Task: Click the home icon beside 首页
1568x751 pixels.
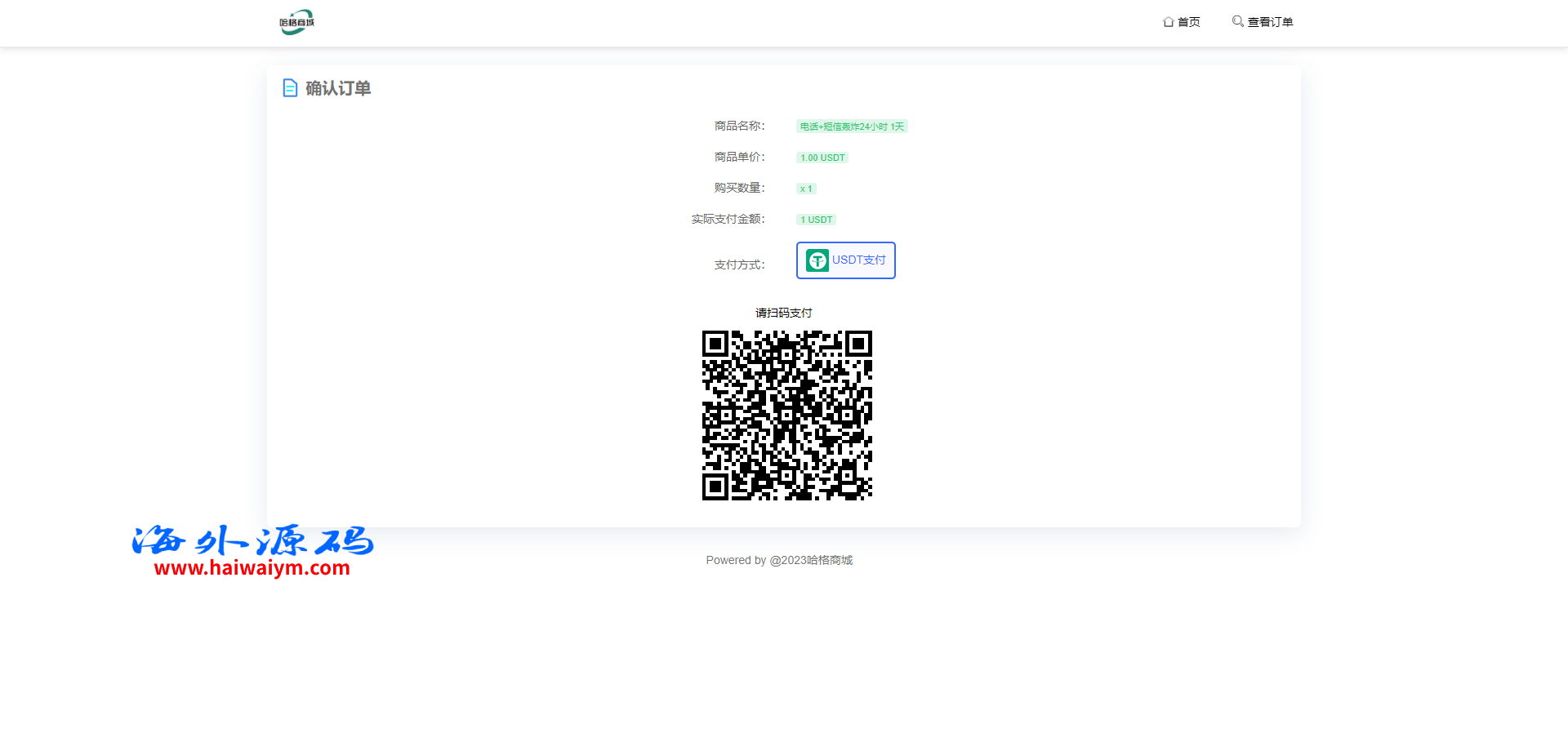Action: [x=1168, y=22]
